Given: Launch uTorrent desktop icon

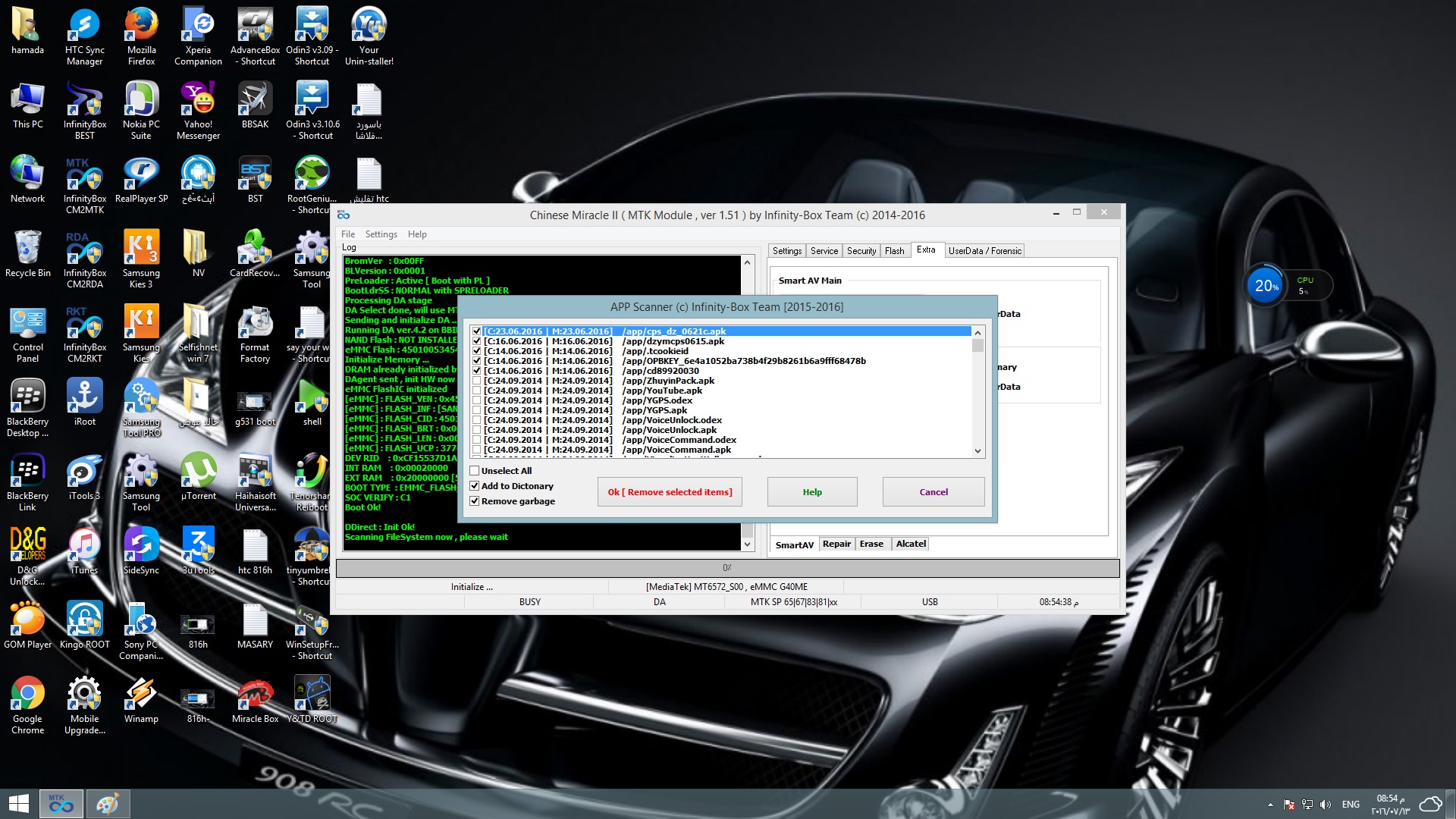Looking at the screenshot, I should (198, 478).
